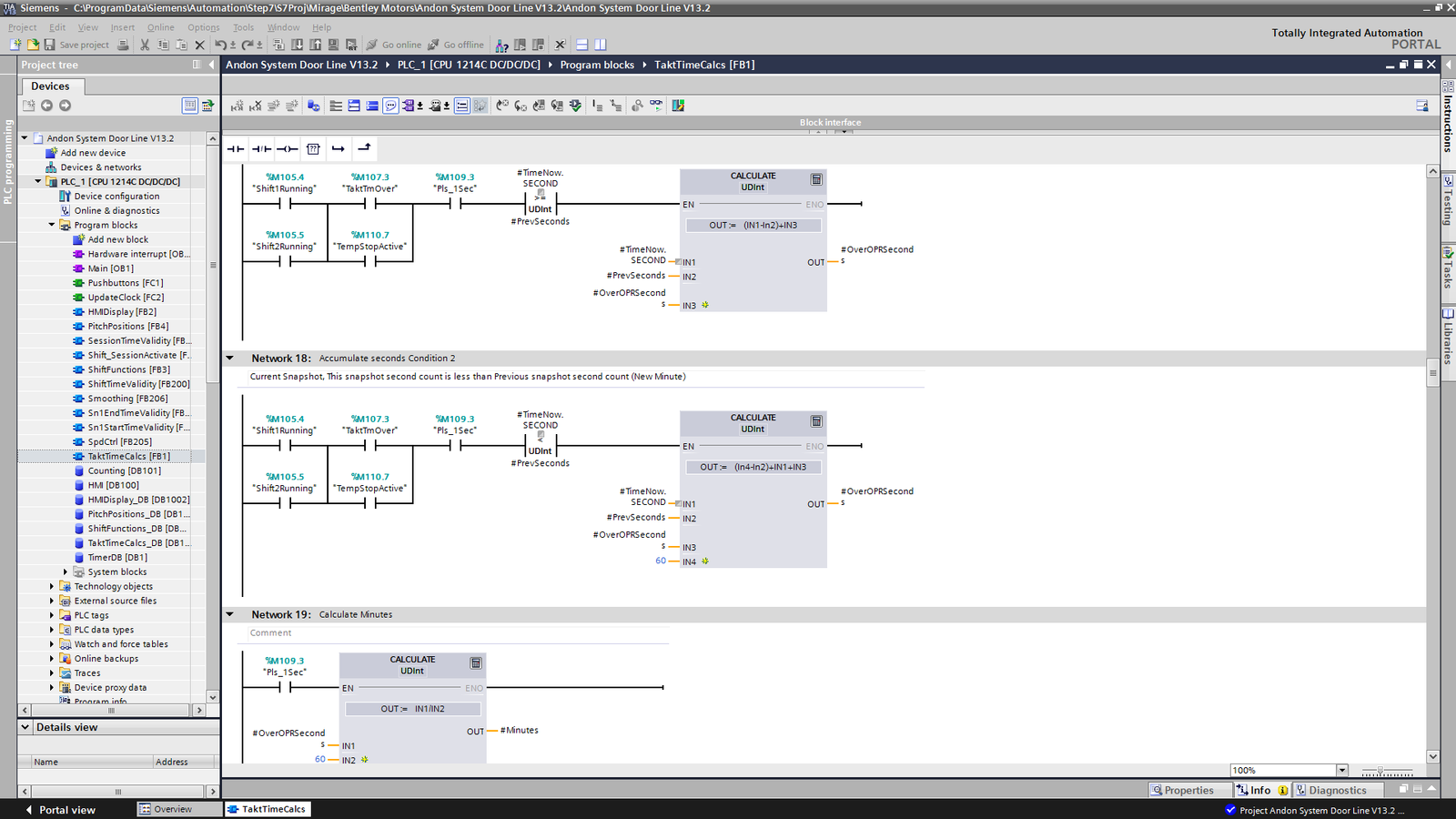The height and width of the screenshot is (819, 1456).
Task: Click the Undo arrow icon
Action: click(x=221, y=45)
